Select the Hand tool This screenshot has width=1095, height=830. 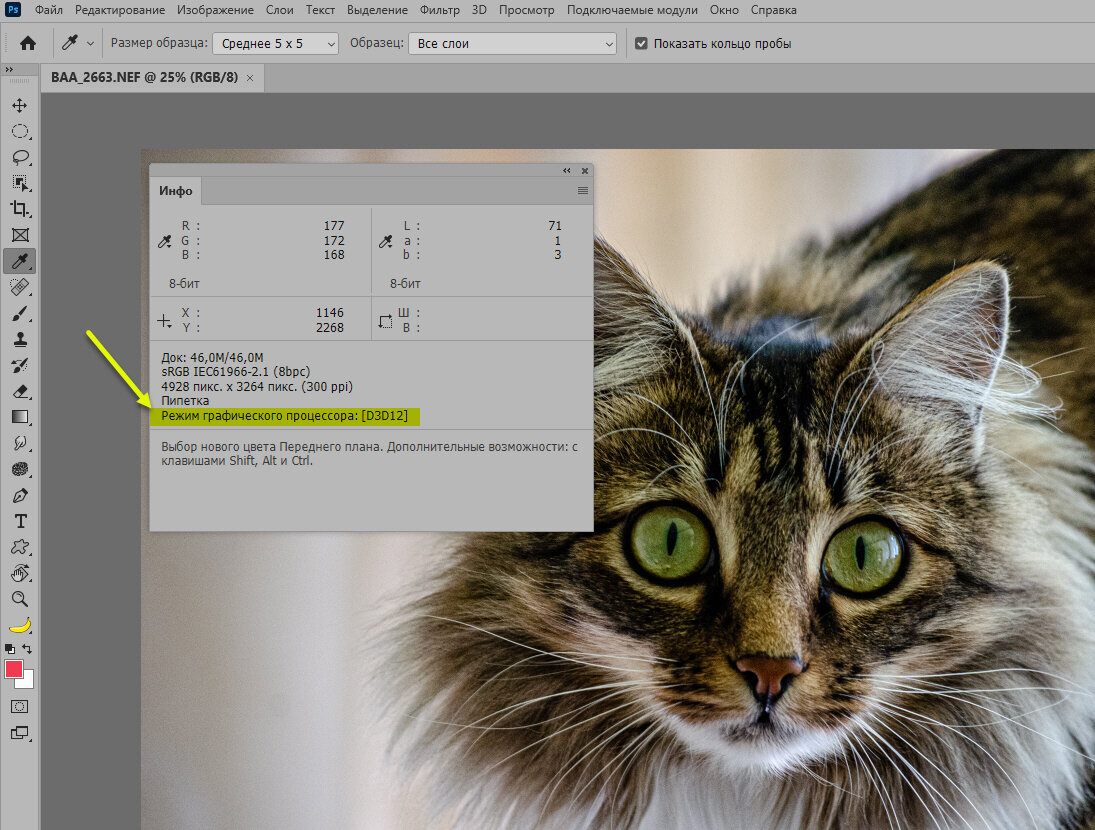(x=20, y=573)
